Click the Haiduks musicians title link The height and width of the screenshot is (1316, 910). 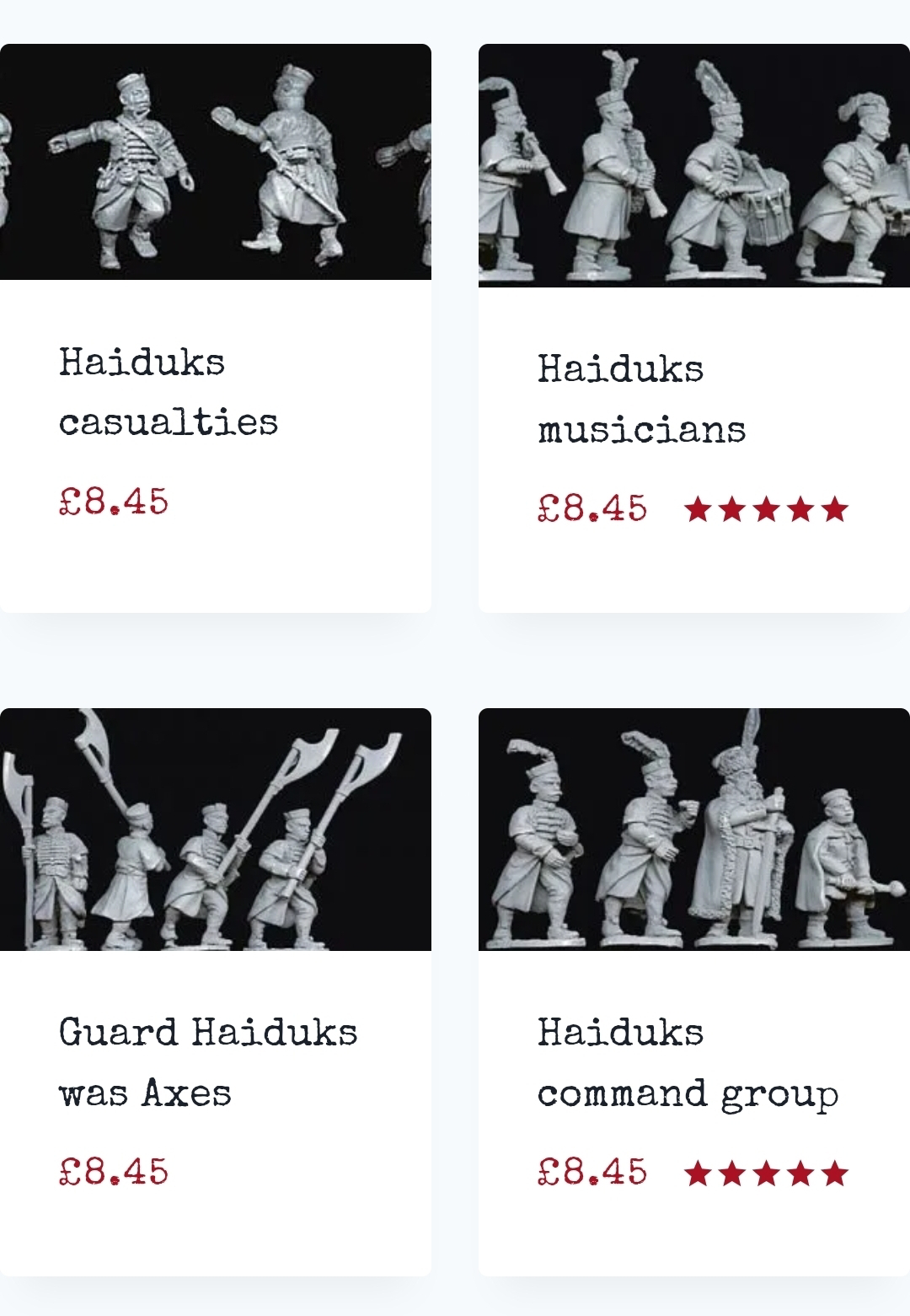[642, 400]
